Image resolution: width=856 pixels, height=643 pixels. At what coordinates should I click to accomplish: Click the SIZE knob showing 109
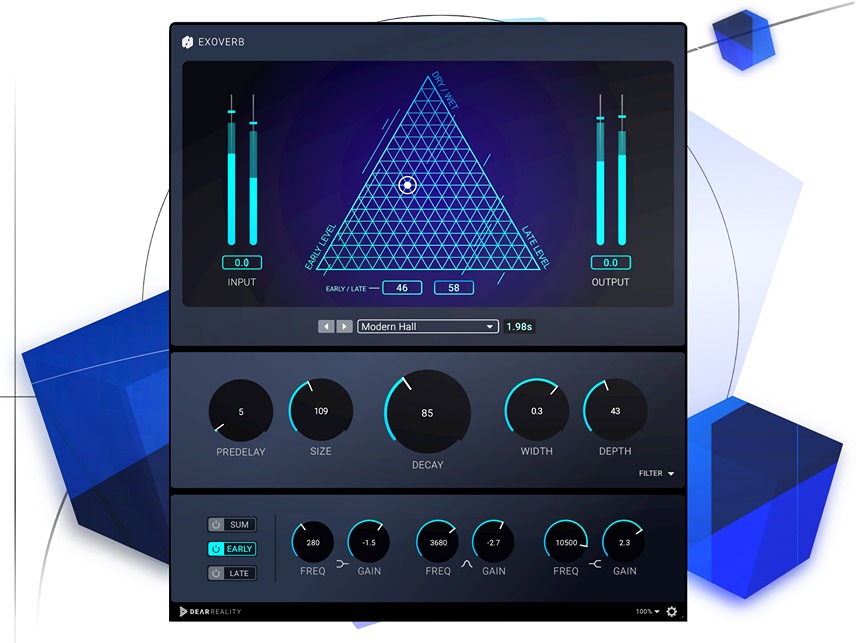point(321,410)
